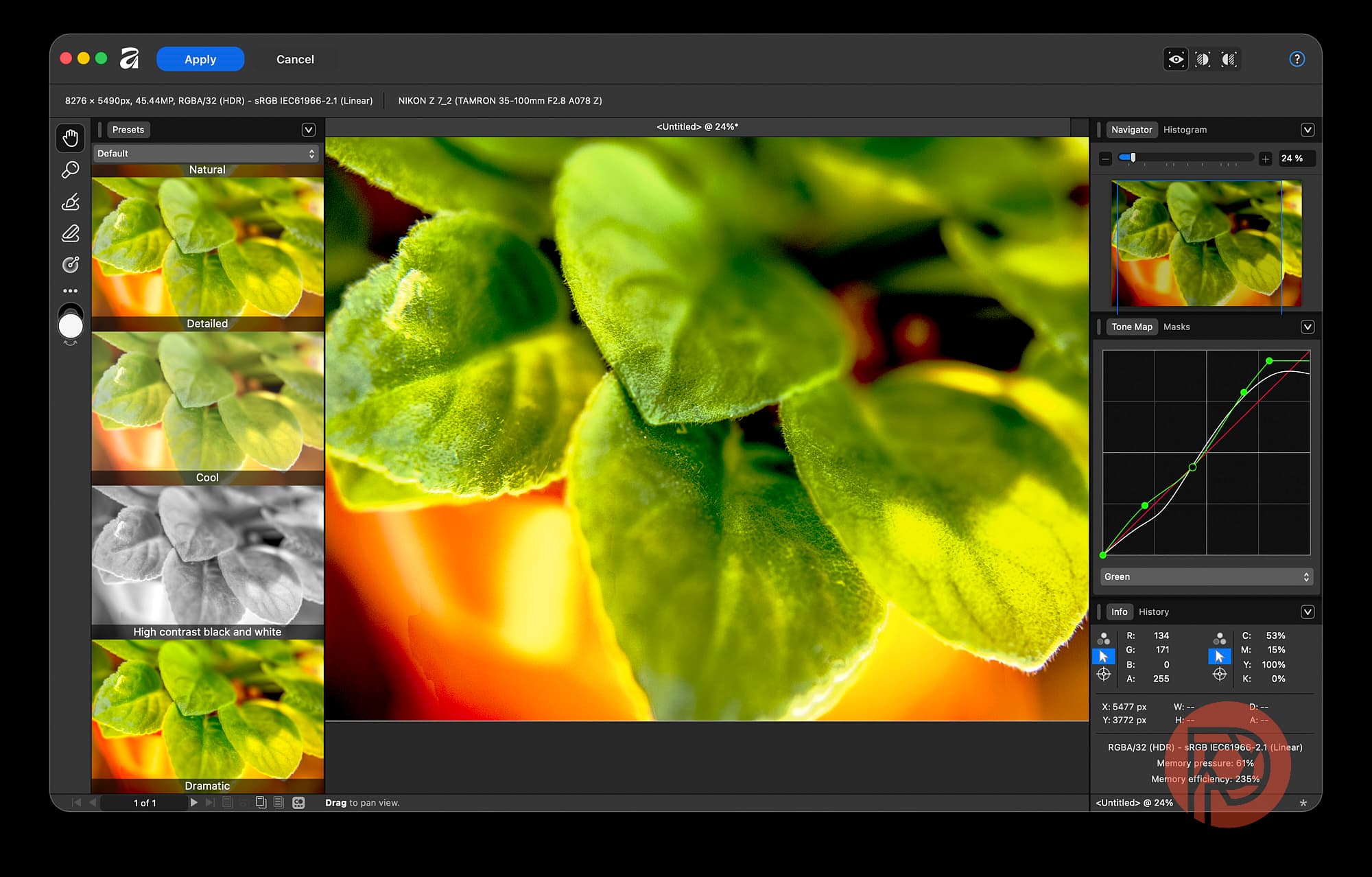
Task: Click the last page skip-forward arrow
Action: click(210, 802)
